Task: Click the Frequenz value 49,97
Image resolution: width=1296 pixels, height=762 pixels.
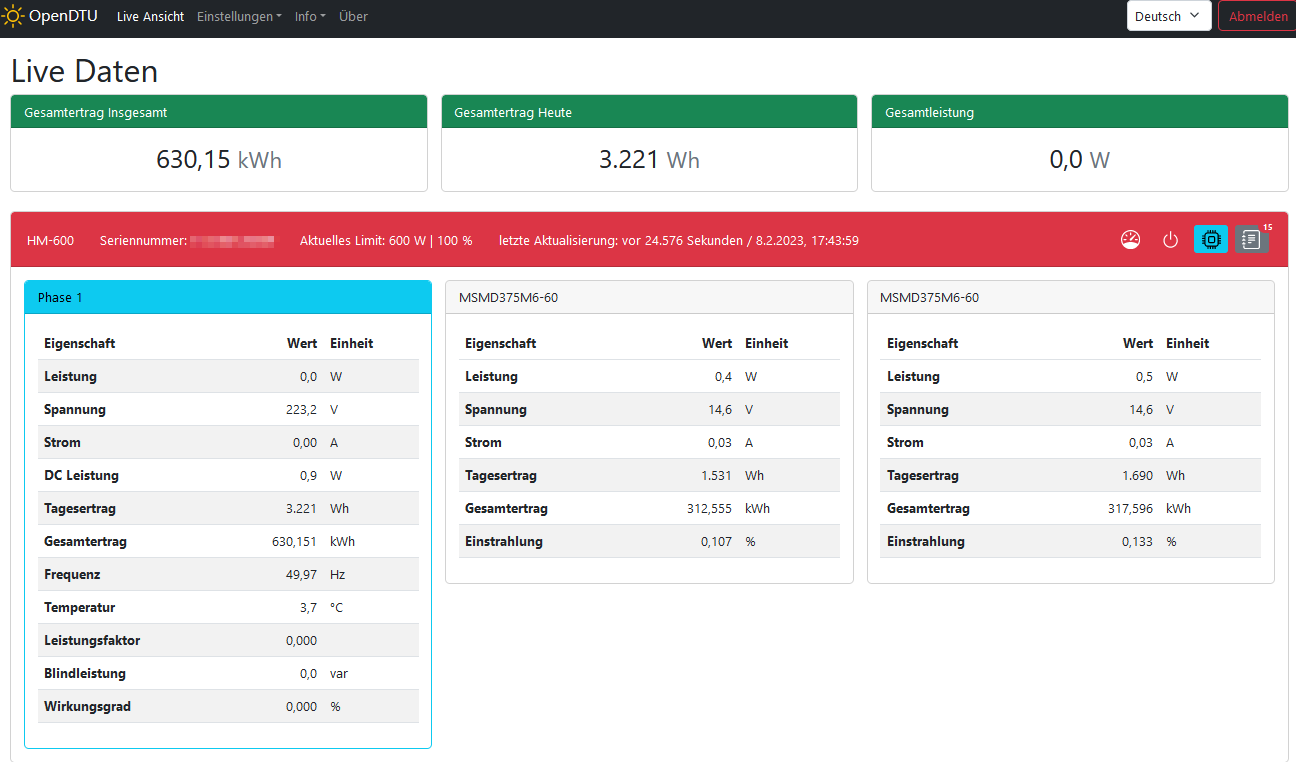Action: (x=301, y=574)
